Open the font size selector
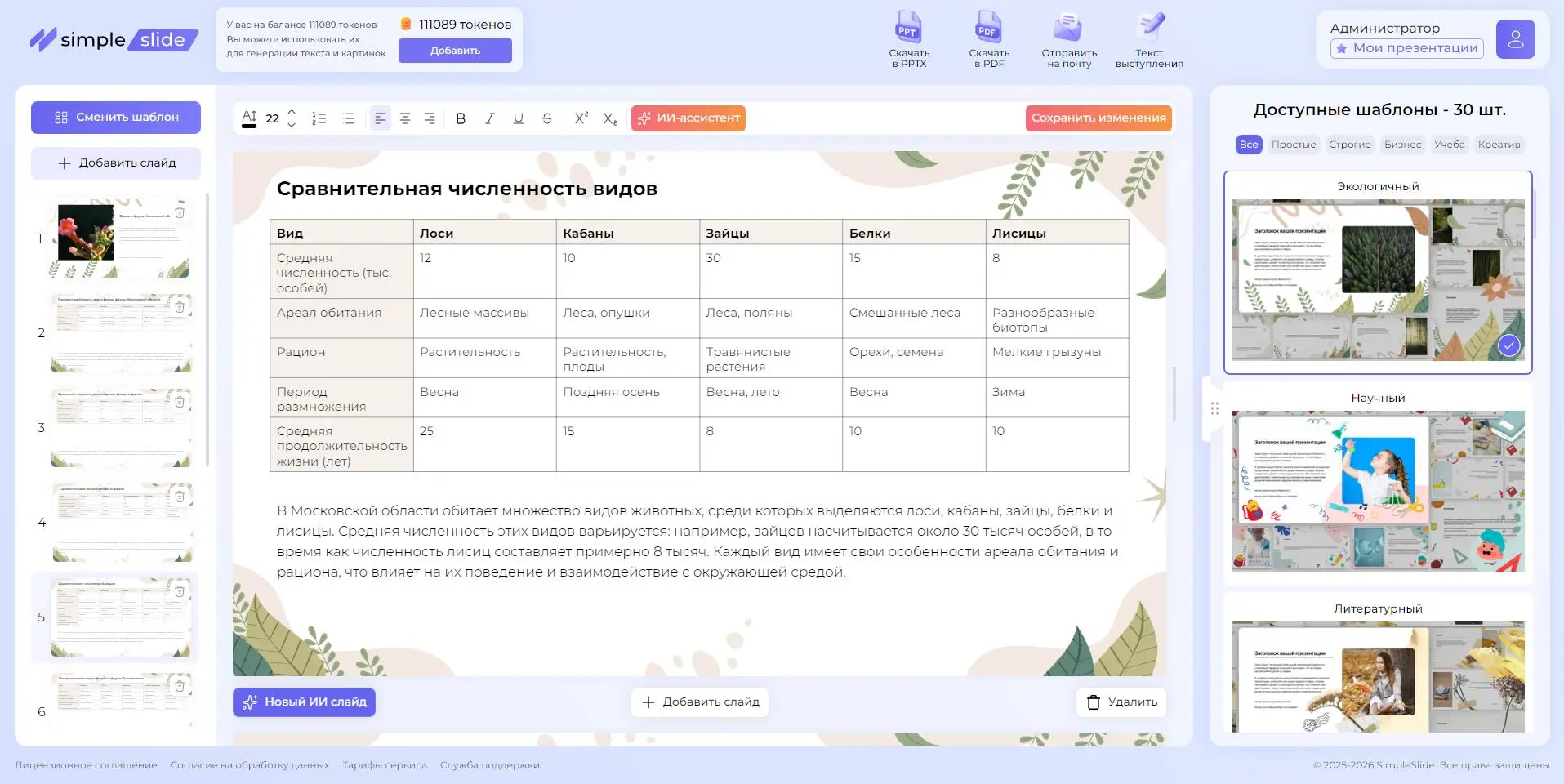The height and width of the screenshot is (784, 1564). pyautogui.click(x=272, y=118)
